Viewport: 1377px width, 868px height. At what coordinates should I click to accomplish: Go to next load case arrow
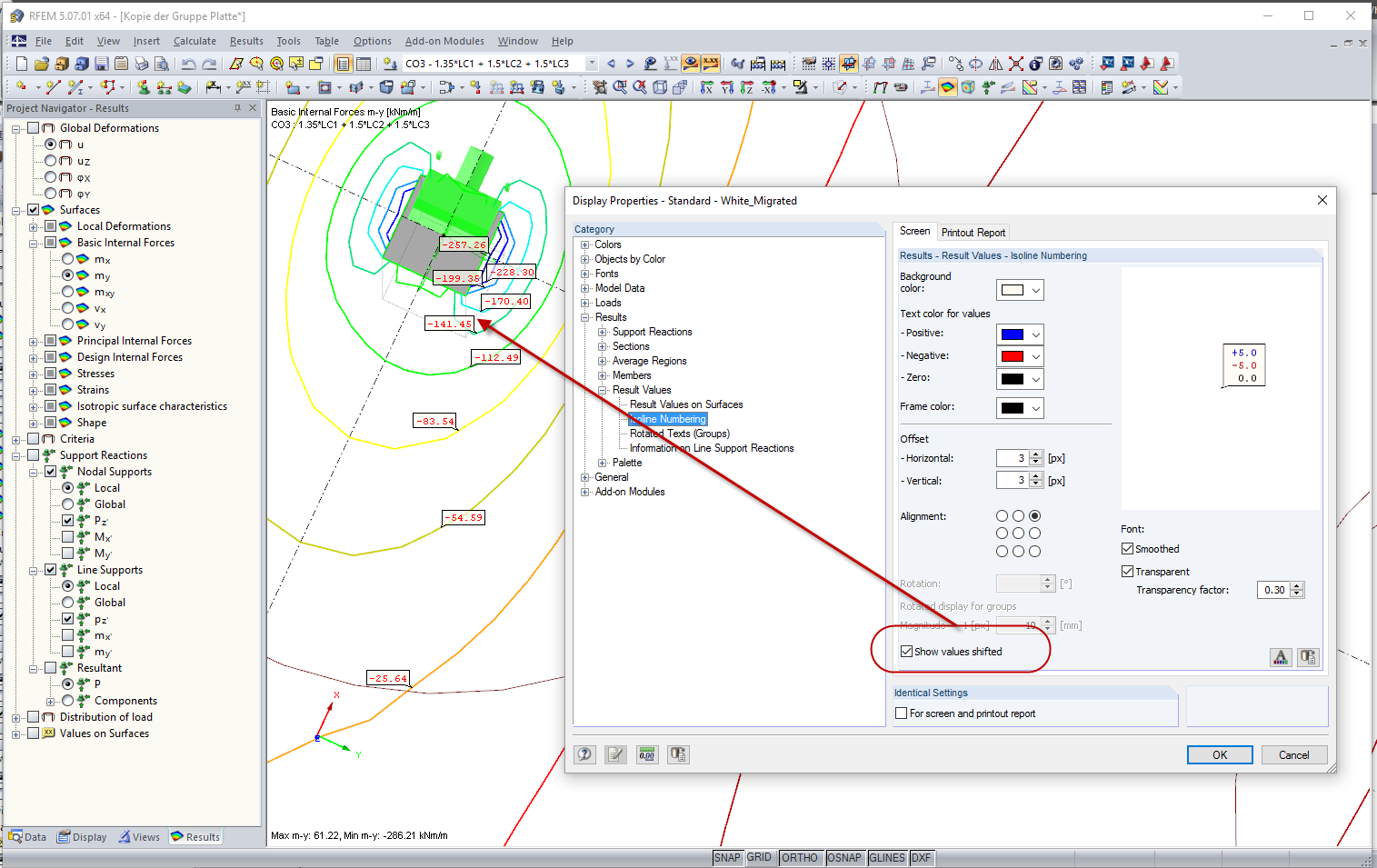pos(630,64)
